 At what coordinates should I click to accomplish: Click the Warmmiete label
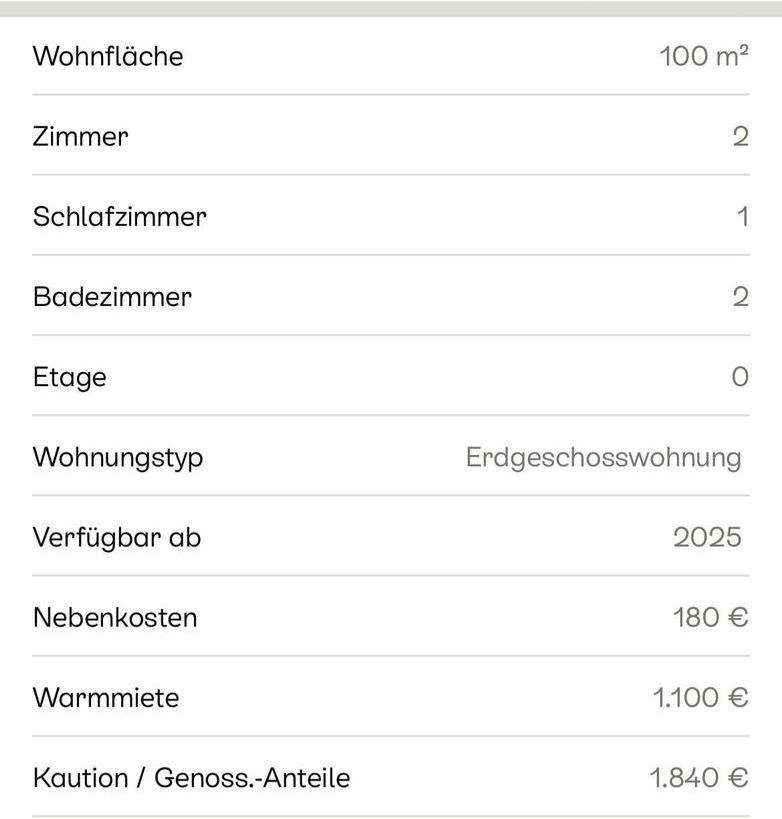[x=106, y=697]
